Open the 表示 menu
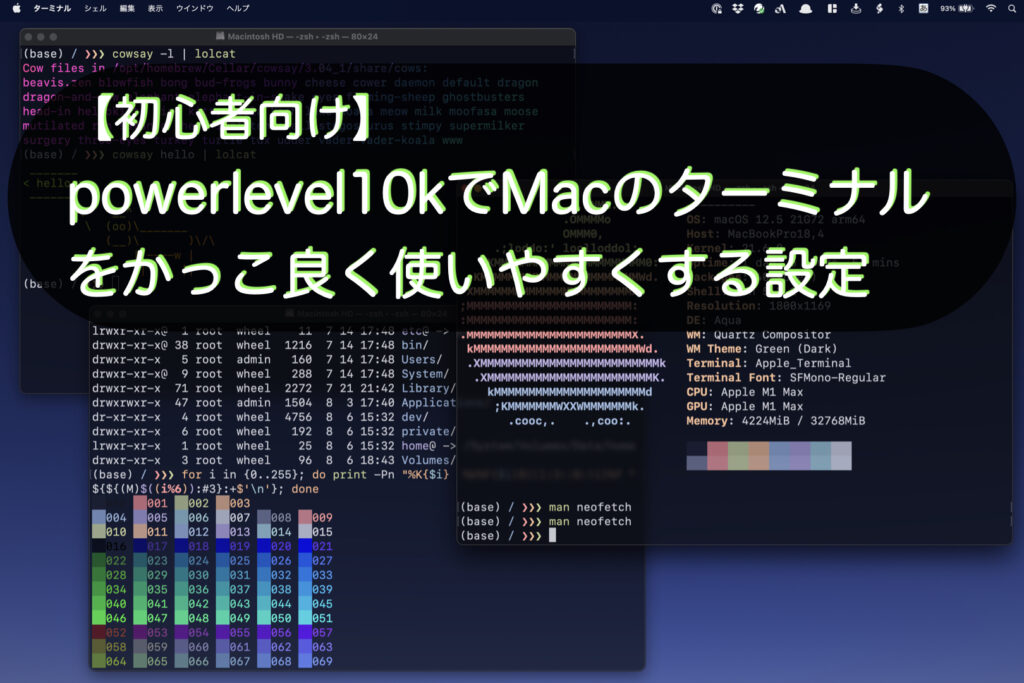1024x683 pixels. click(155, 8)
